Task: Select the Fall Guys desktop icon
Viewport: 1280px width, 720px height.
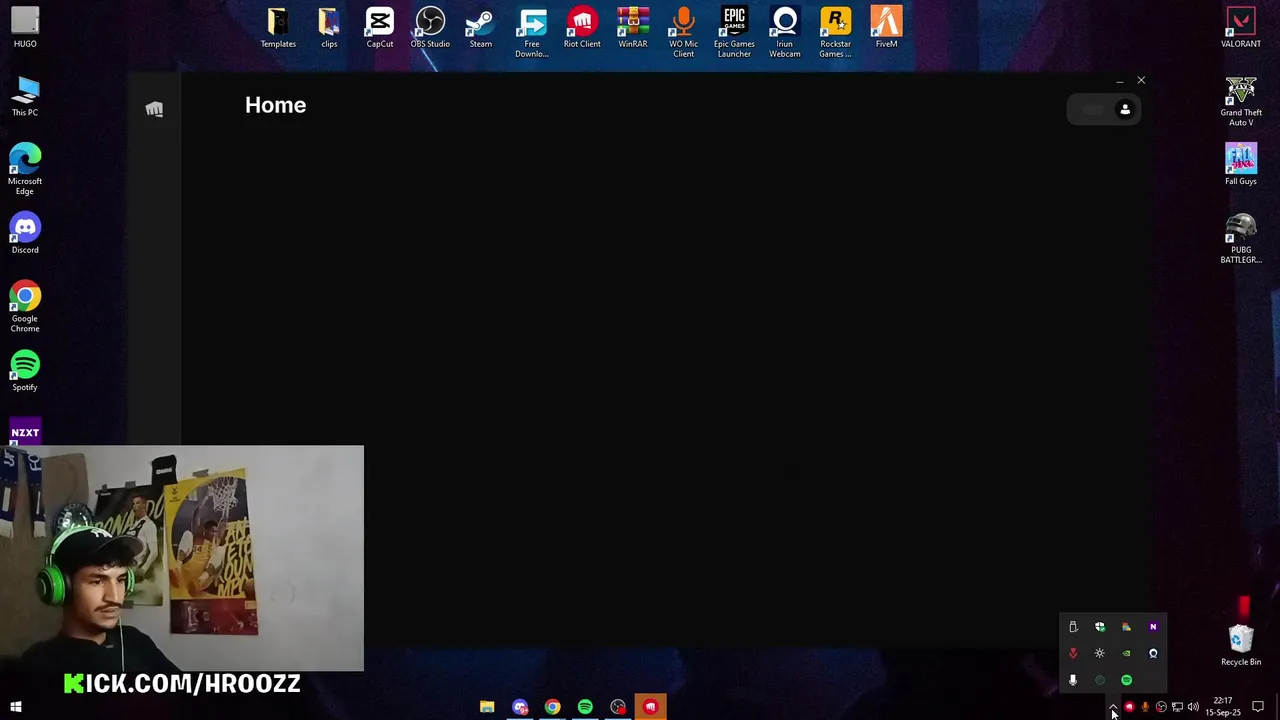Action: point(1241,165)
